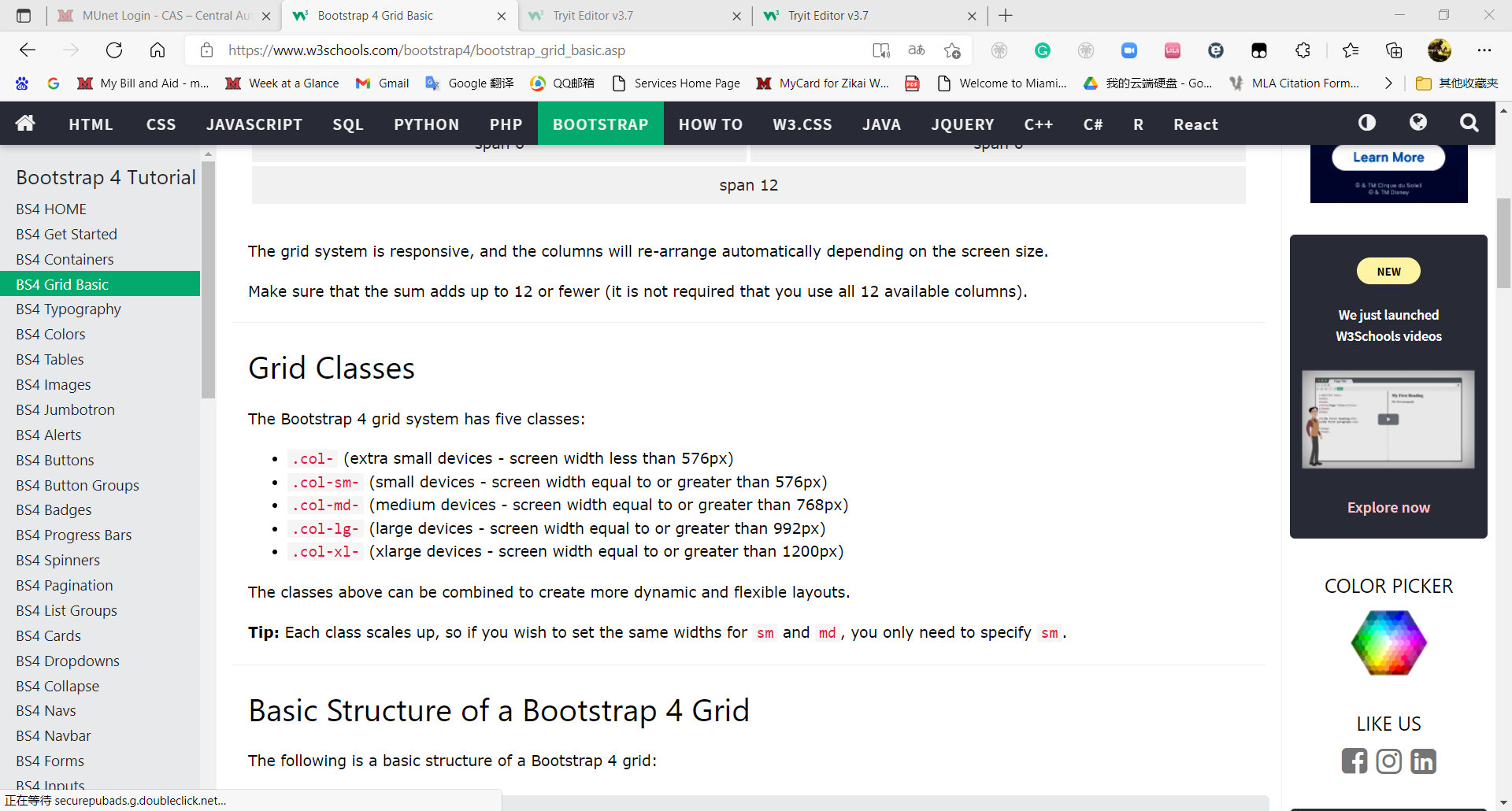
Task: Refresh the current page
Action: coord(114,50)
